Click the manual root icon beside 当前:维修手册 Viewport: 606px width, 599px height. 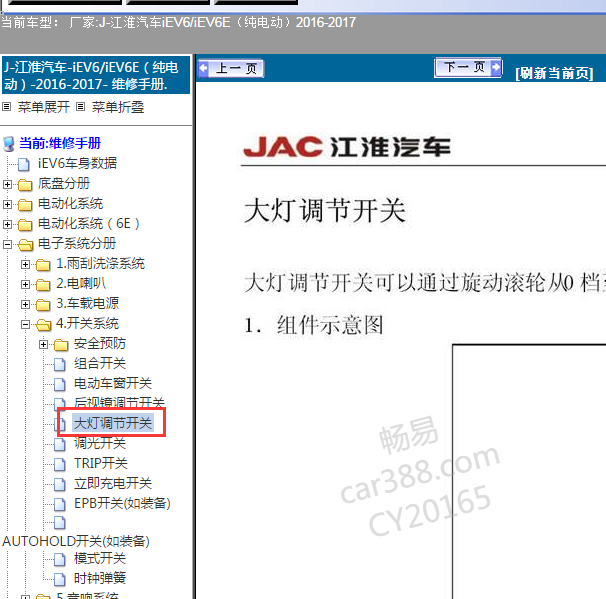click(9, 144)
